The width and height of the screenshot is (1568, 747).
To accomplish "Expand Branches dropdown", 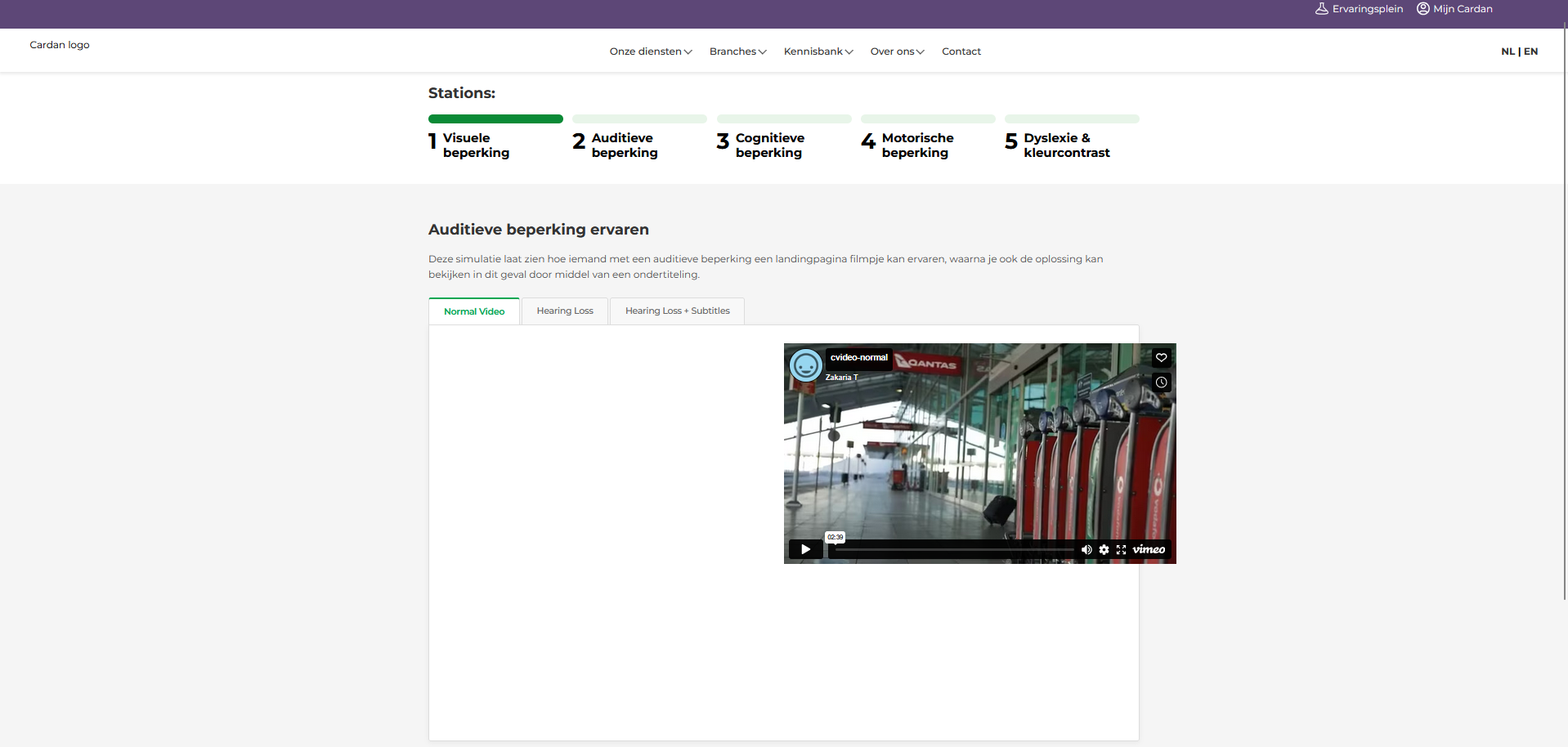I will click(737, 51).
